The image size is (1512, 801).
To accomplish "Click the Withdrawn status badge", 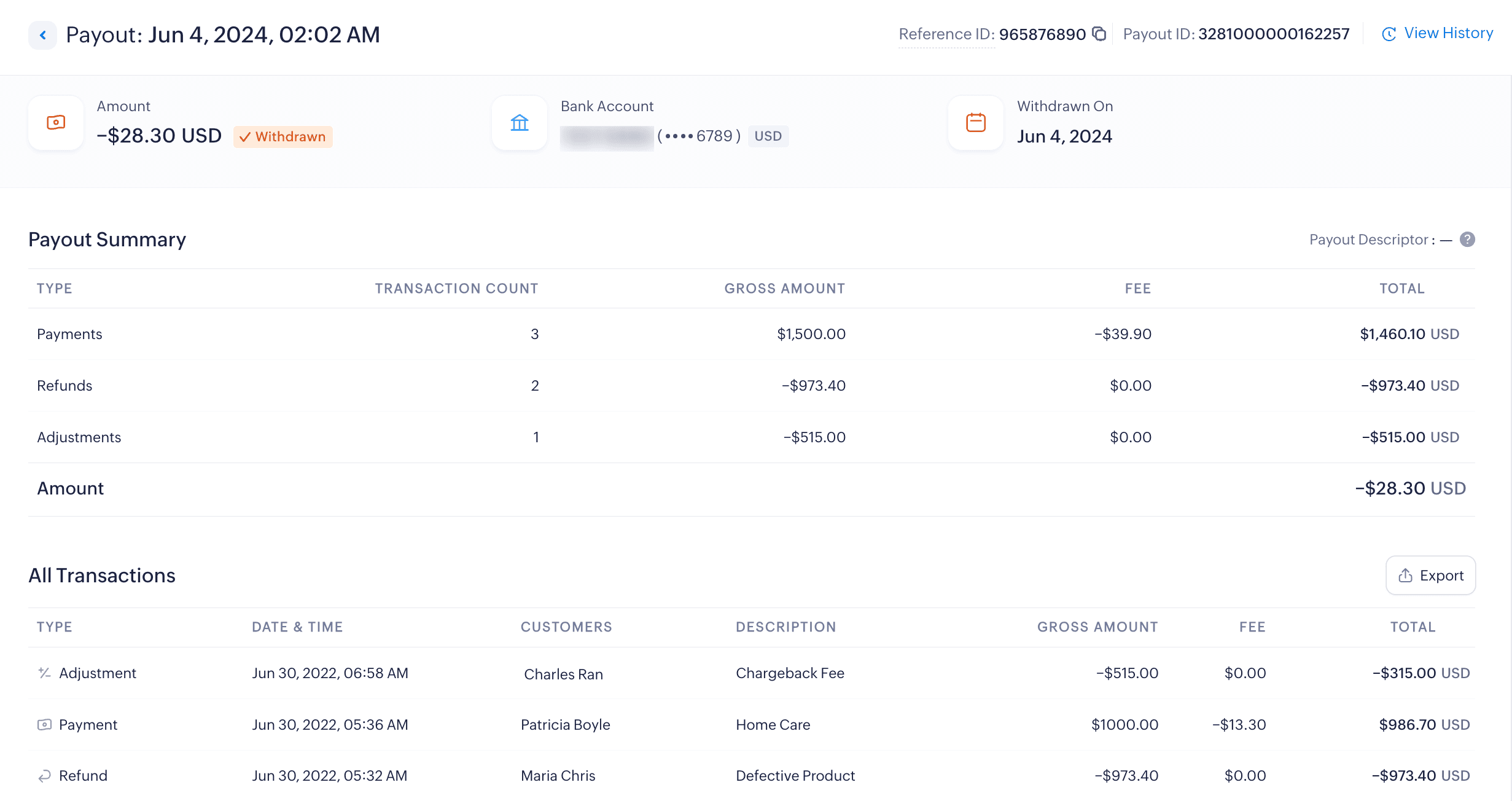I will tap(283, 136).
